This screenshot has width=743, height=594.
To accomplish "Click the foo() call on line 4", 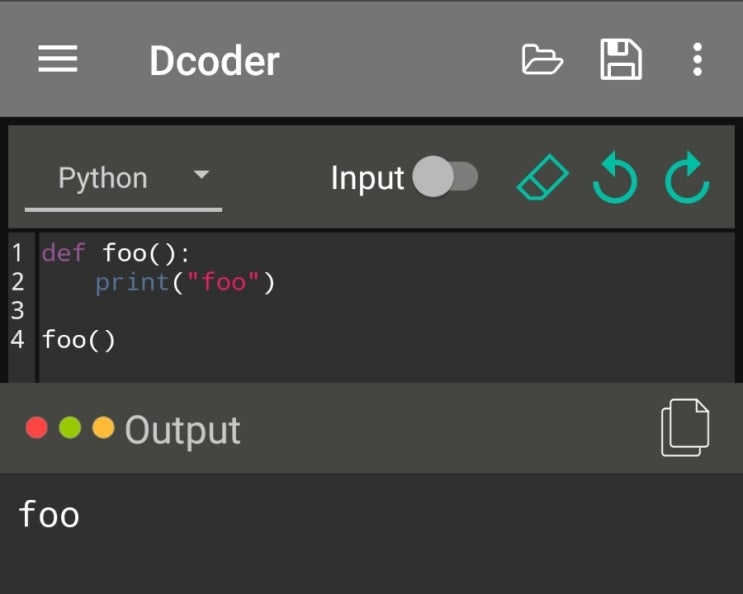I will click(79, 340).
